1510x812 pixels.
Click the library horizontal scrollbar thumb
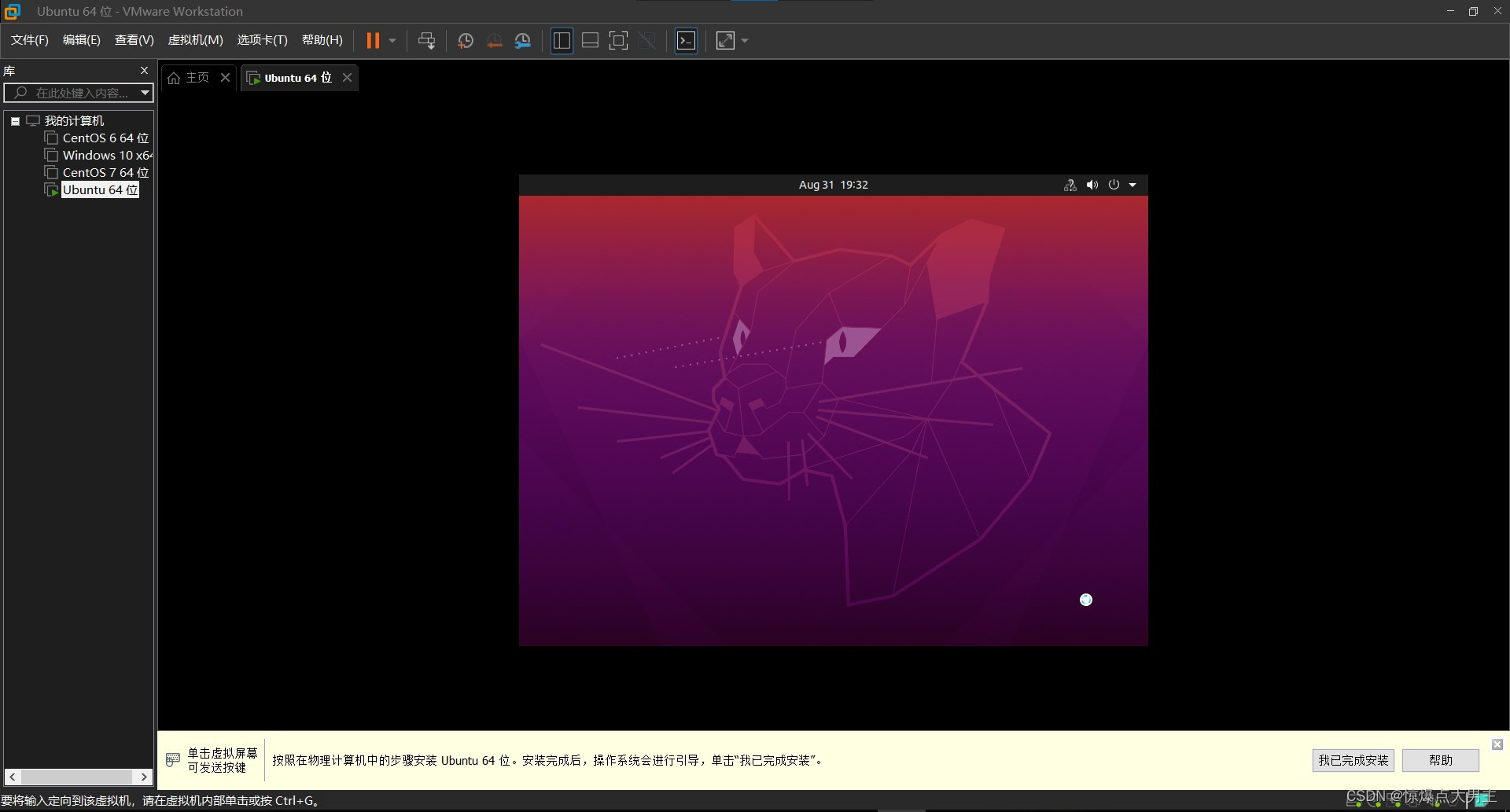click(x=77, y=777)
